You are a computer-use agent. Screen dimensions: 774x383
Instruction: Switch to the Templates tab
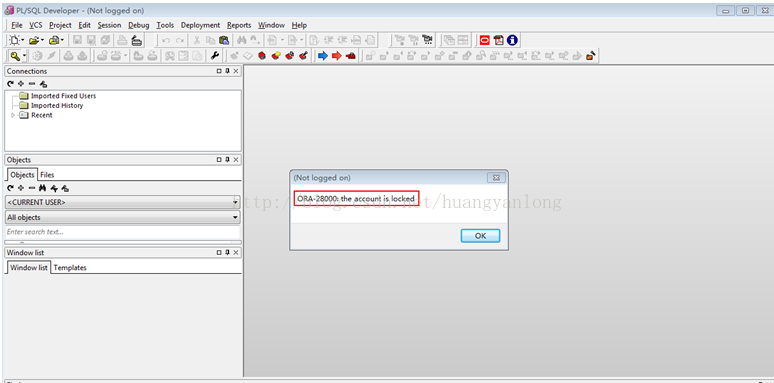coord(70,268)
